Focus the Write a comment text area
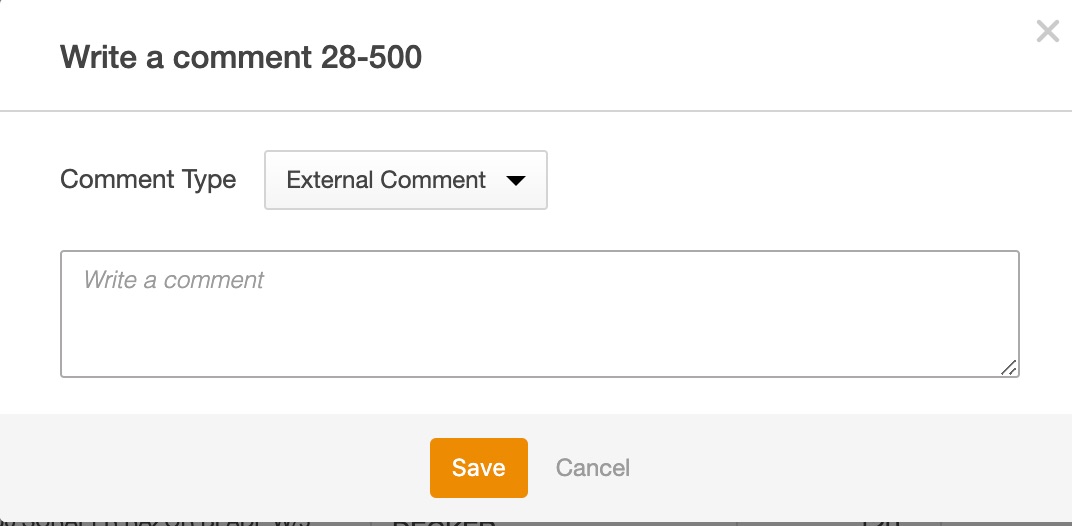This screenshot has width=1072, height=526. point(540,314)
